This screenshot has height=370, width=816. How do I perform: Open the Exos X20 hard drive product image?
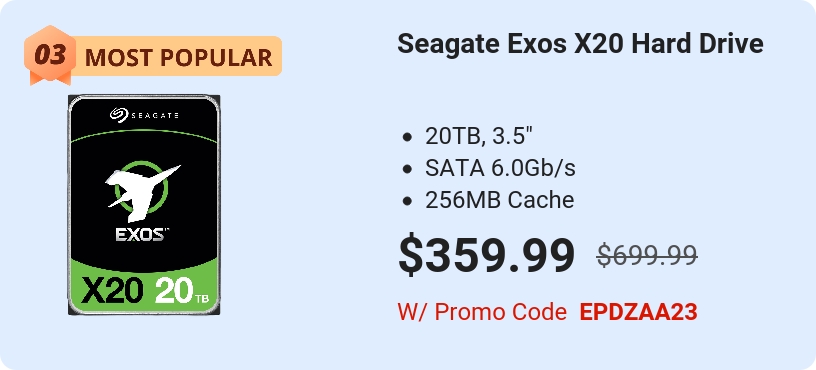tap(144, 205)
